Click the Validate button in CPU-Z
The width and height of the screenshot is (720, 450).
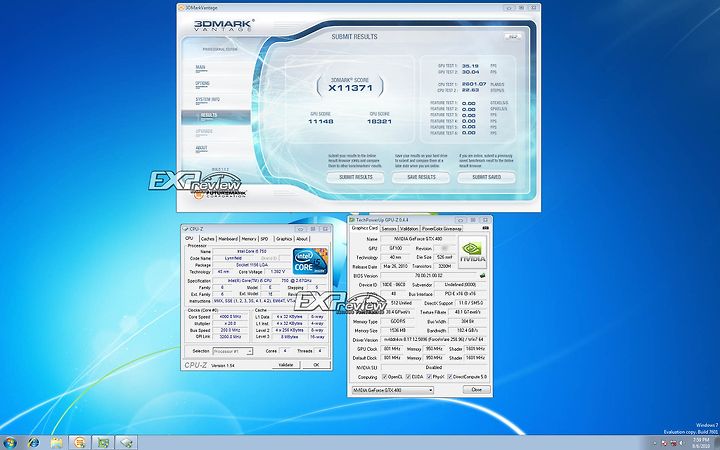click(286, 365)
